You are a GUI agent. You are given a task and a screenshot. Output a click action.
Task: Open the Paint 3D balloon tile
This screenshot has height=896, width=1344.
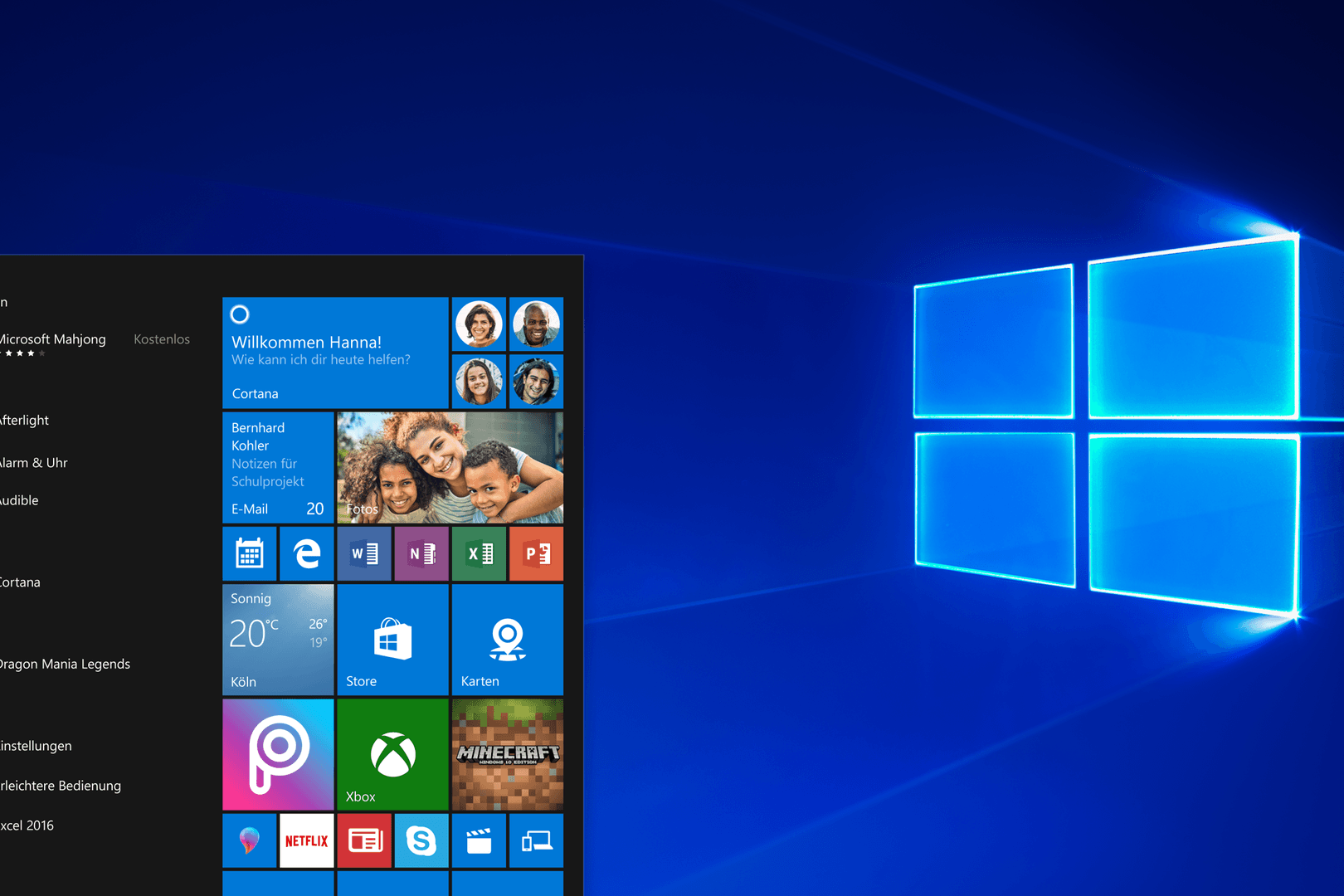click(x=250, y=840)
